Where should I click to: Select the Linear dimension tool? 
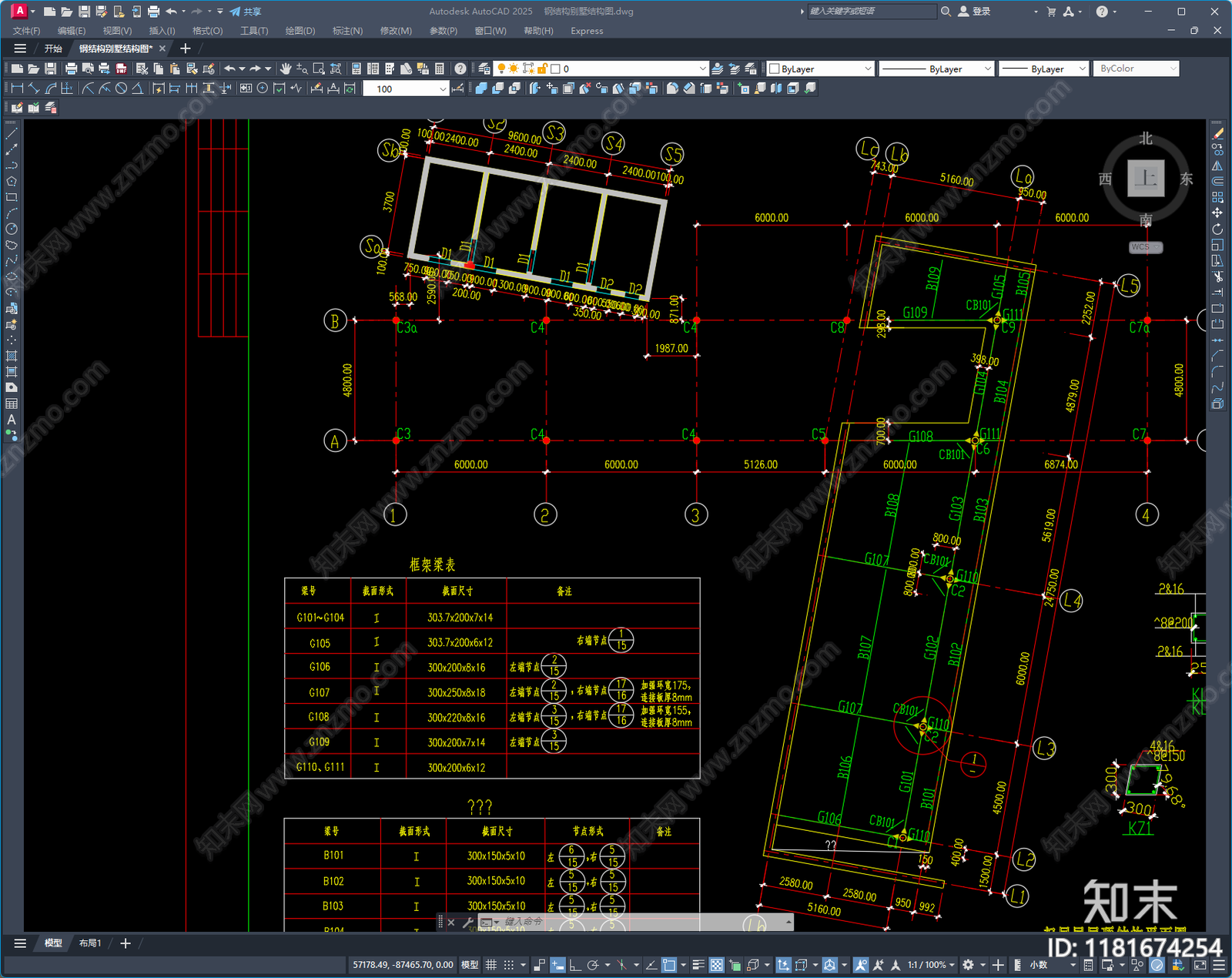click(x=17, y=89)
